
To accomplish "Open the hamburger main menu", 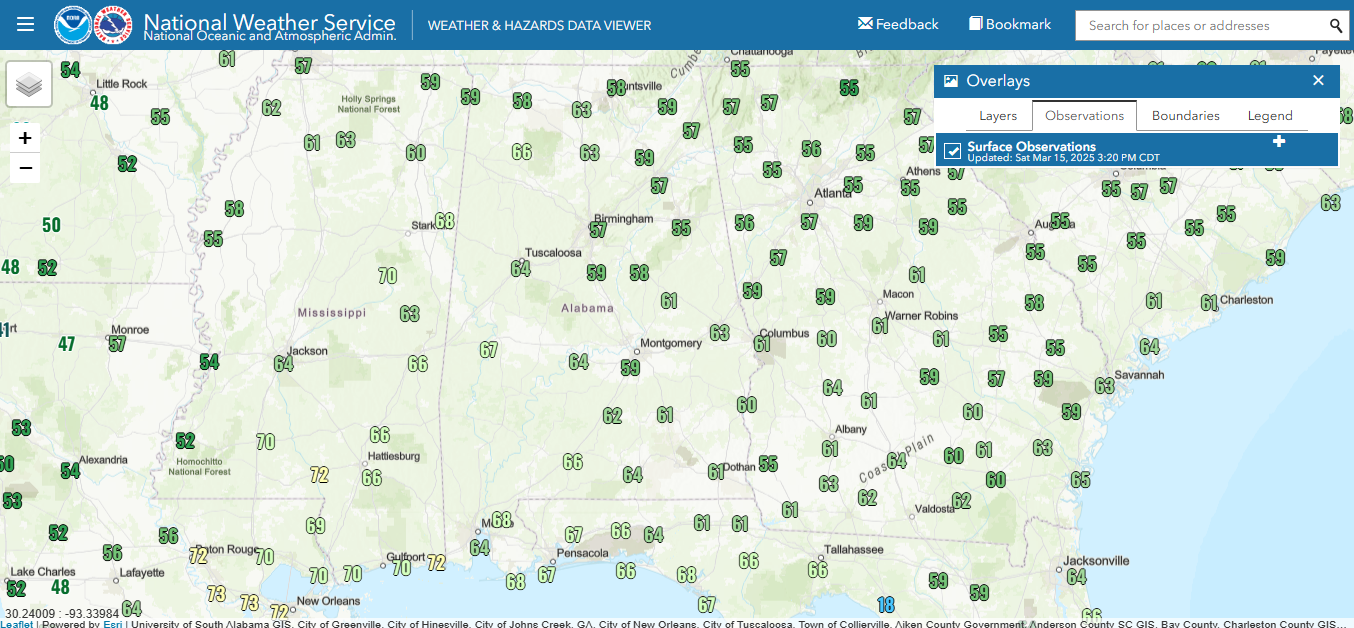I will [x=26, y=24].
